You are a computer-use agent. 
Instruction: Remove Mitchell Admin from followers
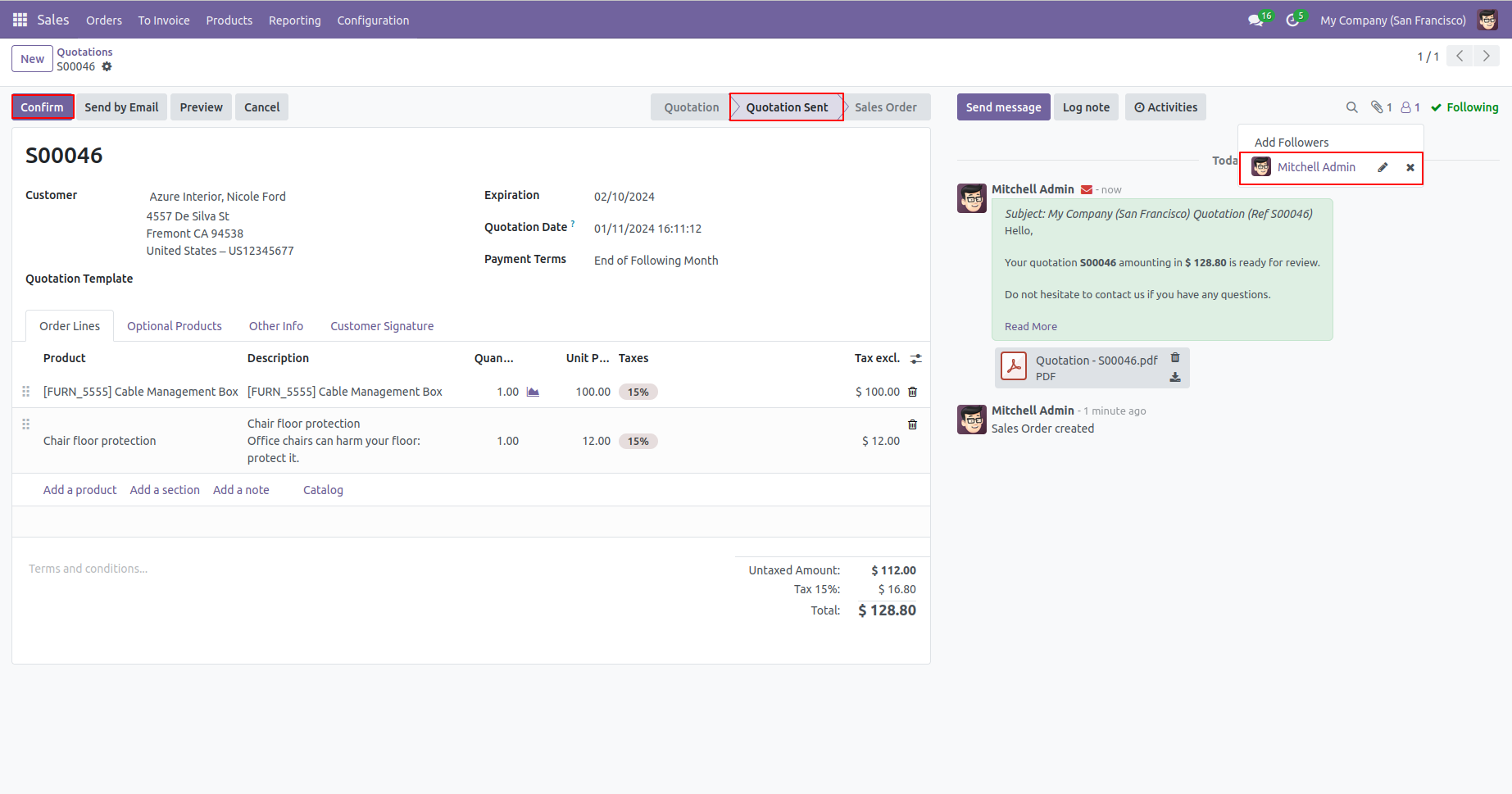coord(1410,168)
